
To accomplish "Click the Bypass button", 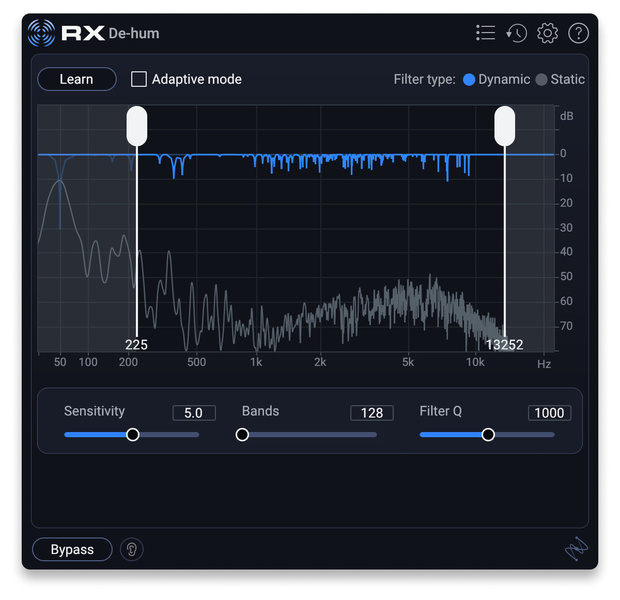I will click(72, 549).
